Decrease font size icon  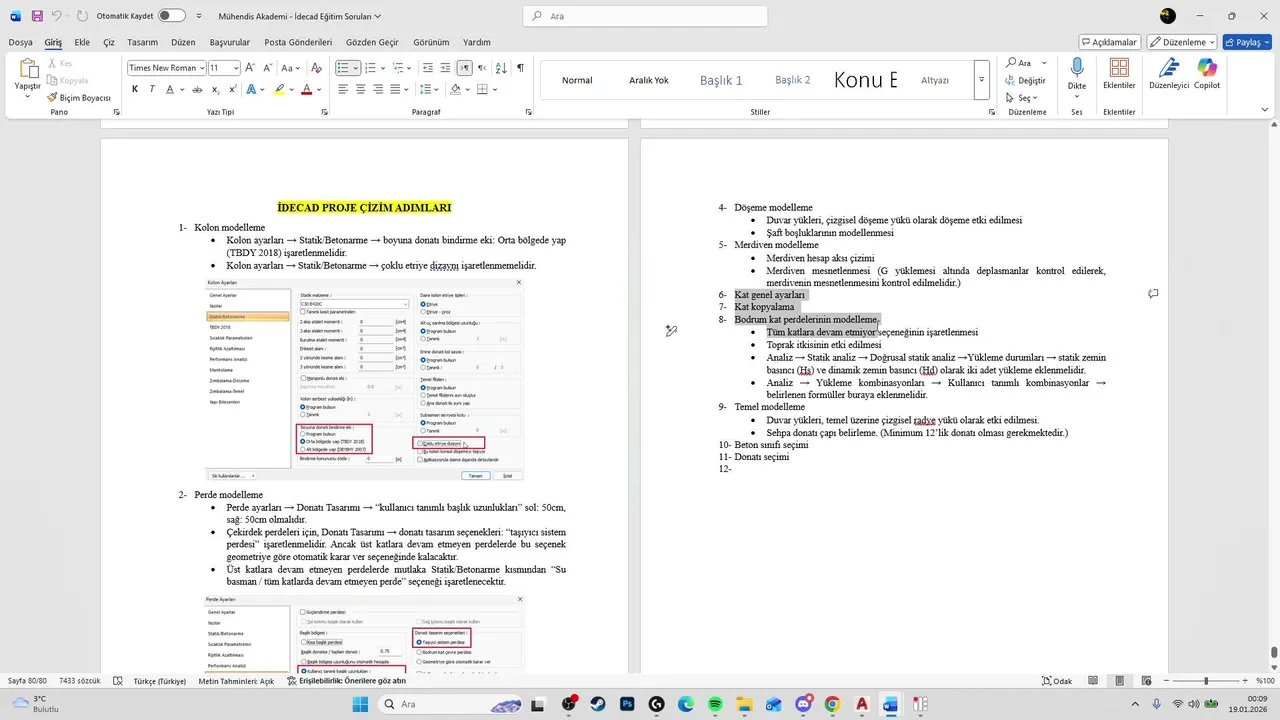pos(267,68)
